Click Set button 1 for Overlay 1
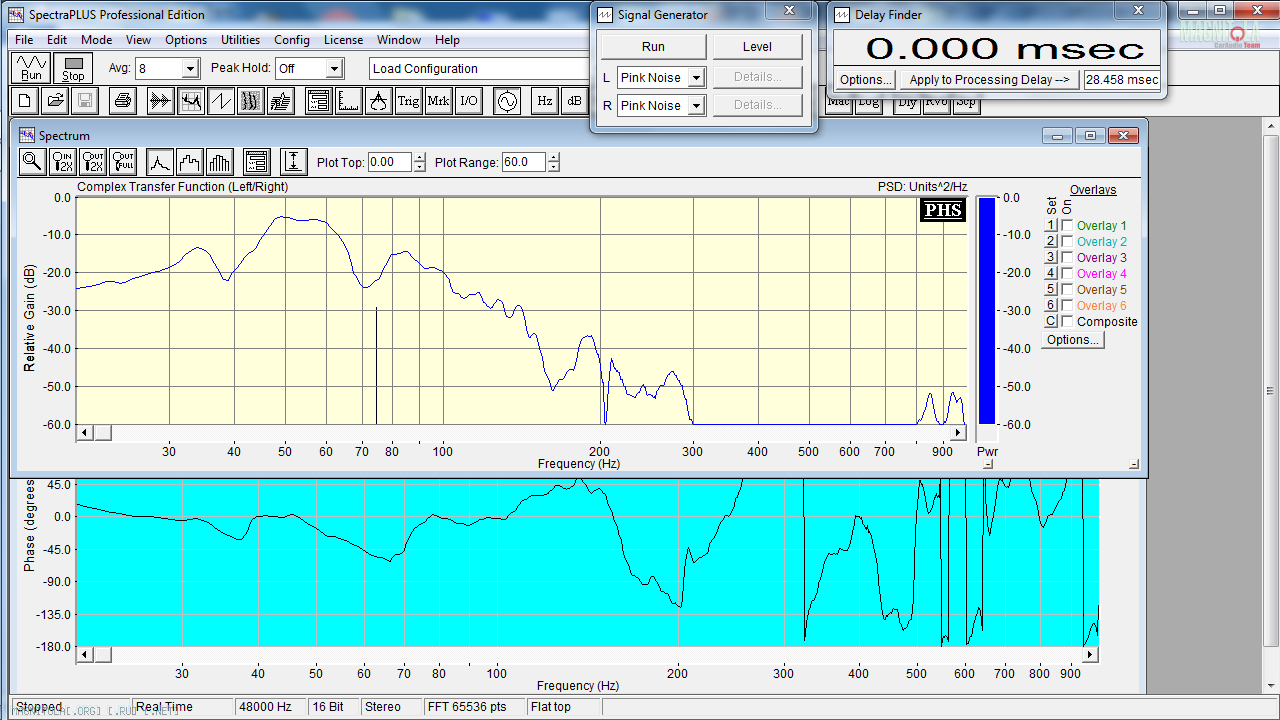This screenshot has height=720, width=1280. click(1051, 226)
